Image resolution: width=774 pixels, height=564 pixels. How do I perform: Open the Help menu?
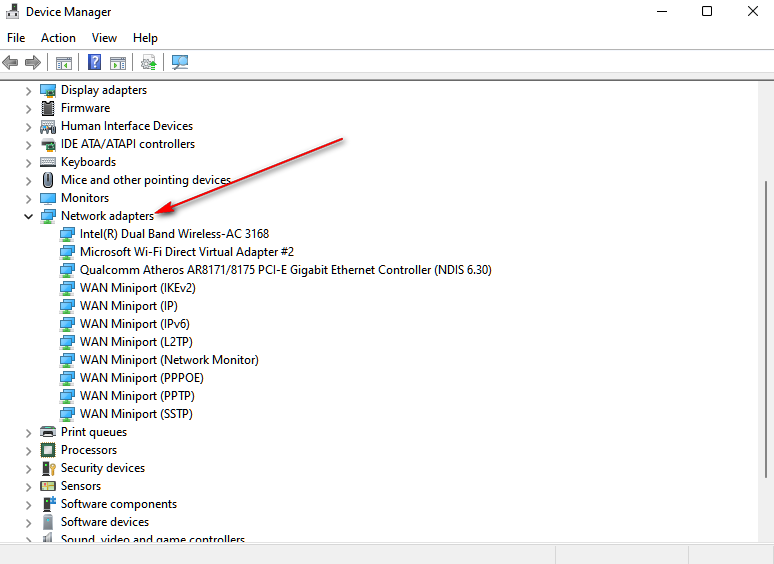coord(145,38)
